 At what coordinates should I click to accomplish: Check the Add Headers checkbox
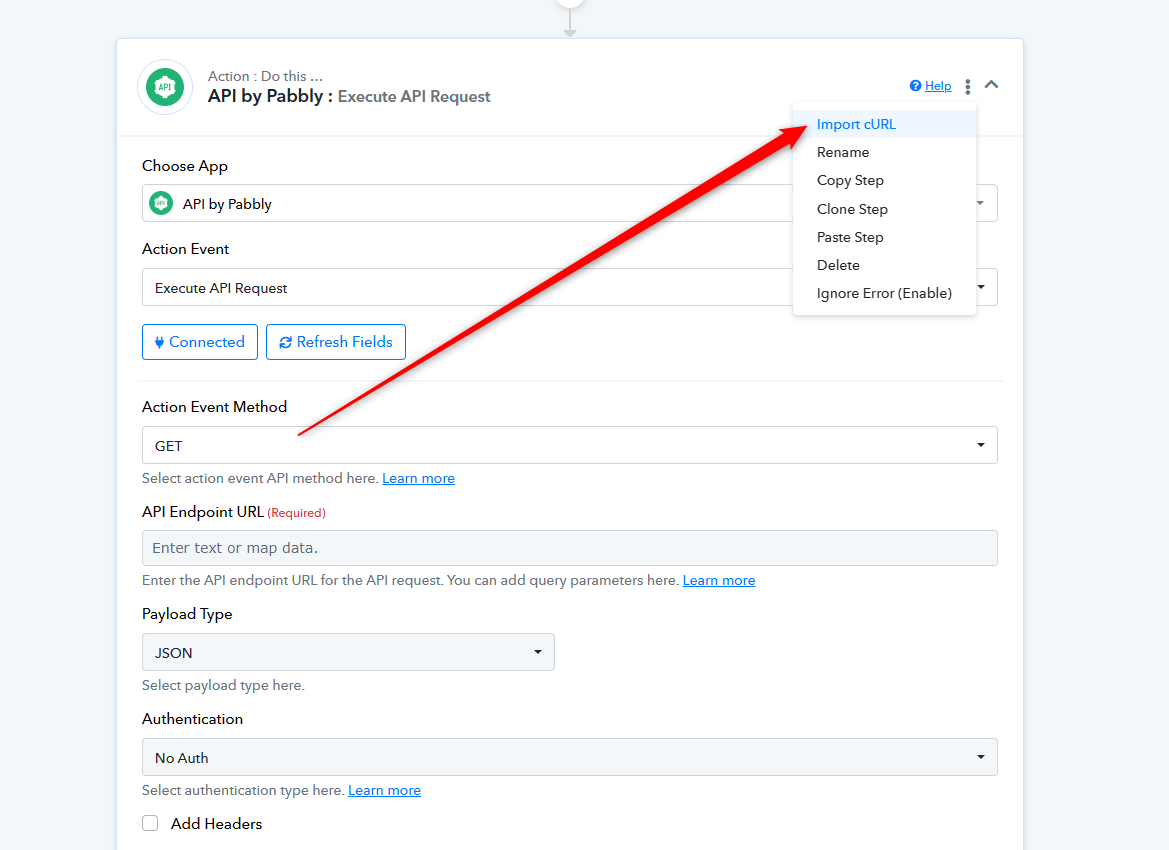[x=151, y=823]
